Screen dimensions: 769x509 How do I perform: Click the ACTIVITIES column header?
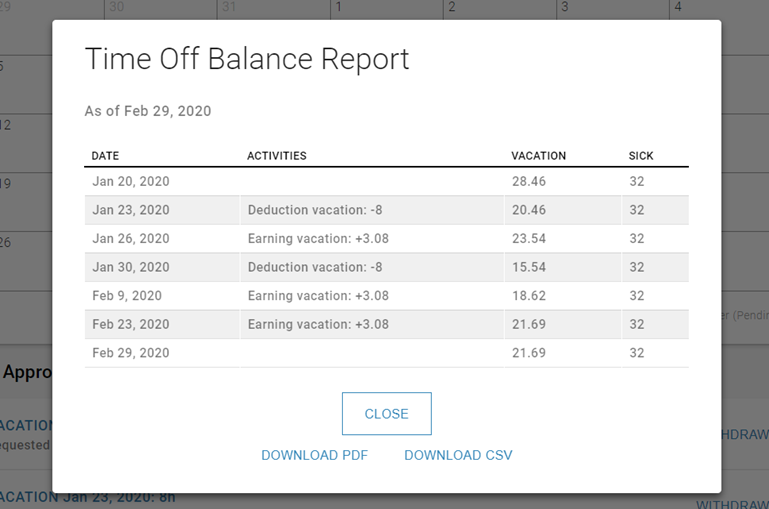coord(277,156)
